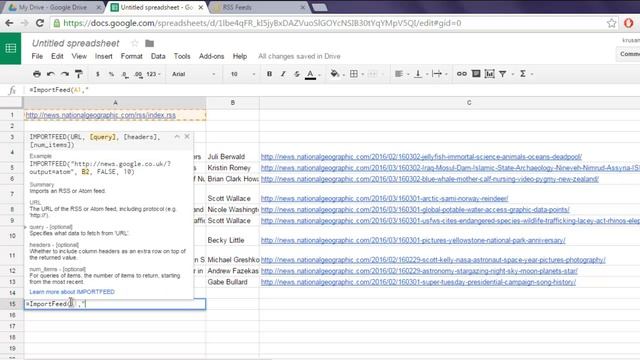Switch to My Drive browser tab

[x=53, y=7]
